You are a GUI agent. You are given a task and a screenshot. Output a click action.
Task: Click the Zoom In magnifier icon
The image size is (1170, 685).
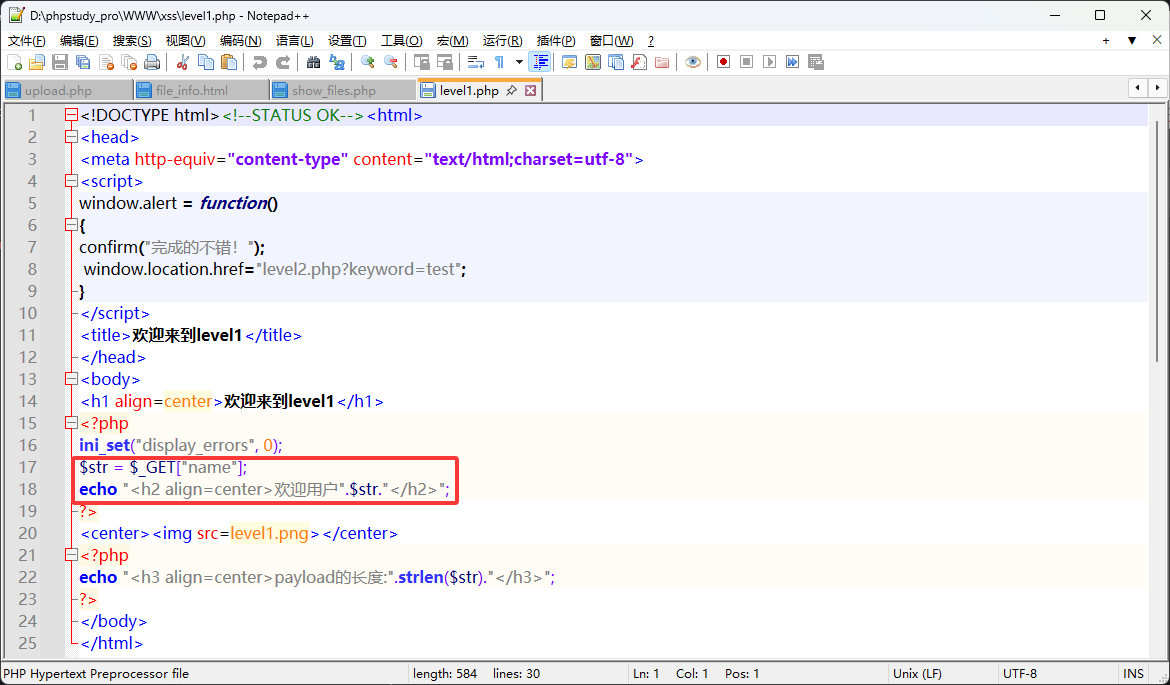[x=367, y=62]
